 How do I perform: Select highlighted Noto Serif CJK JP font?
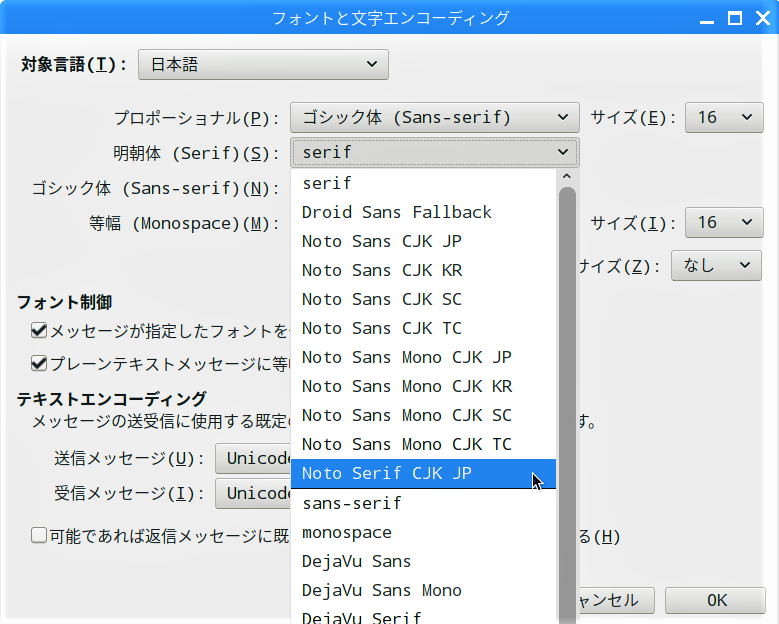[423, 473]
